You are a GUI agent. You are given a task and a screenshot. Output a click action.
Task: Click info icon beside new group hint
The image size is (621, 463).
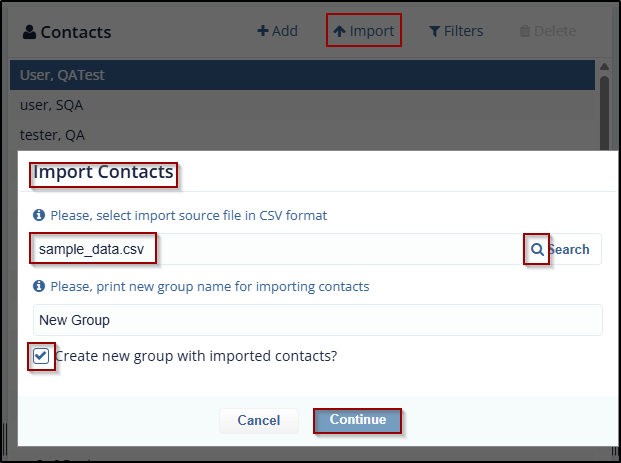click(x=39, y=286)
